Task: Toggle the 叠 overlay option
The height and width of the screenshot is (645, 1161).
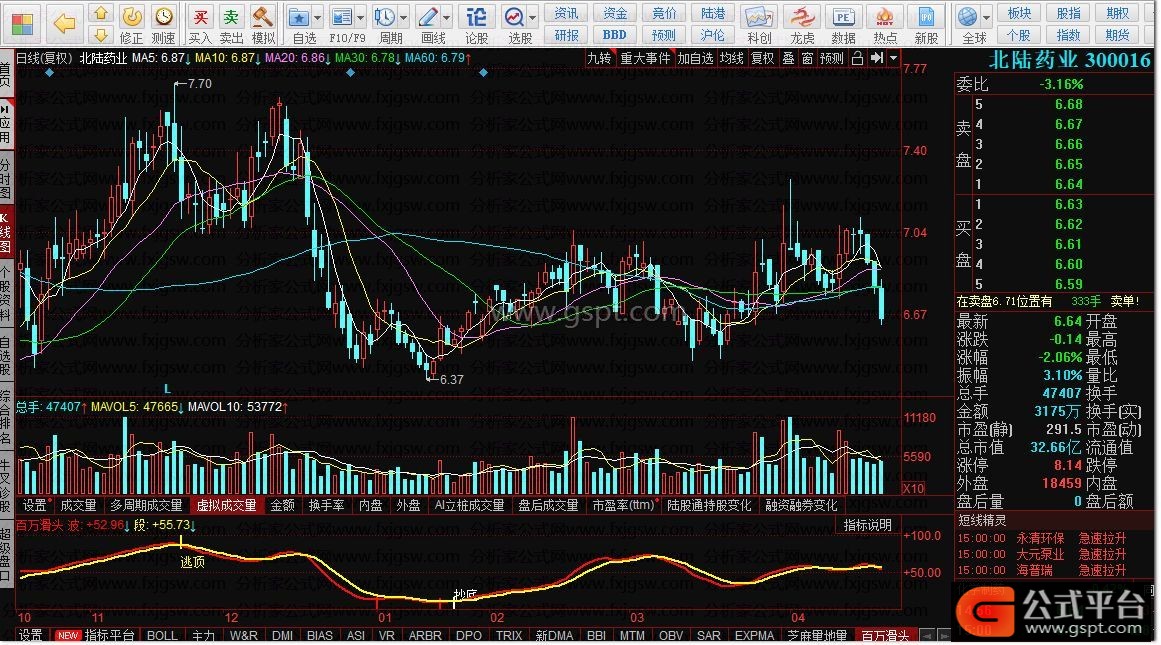Action: pyautogui.click(x=789, y=58)
